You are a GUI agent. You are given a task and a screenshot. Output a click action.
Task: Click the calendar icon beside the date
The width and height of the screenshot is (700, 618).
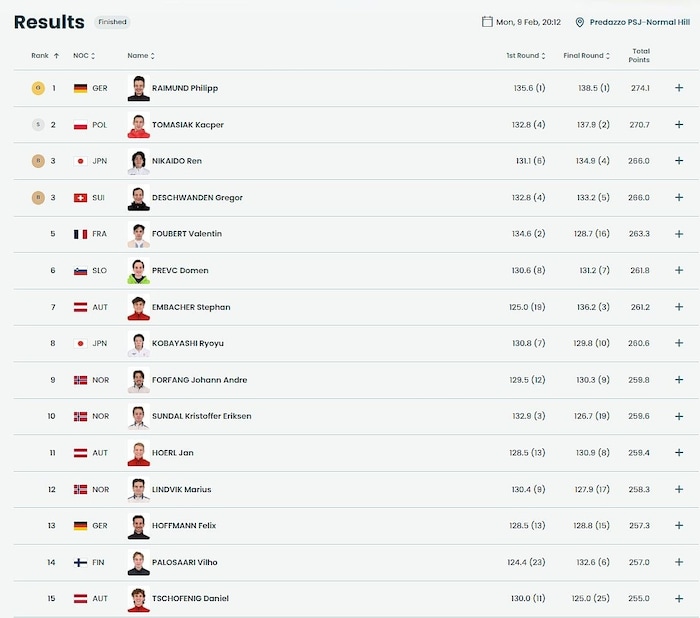click(x=487, y=21)
